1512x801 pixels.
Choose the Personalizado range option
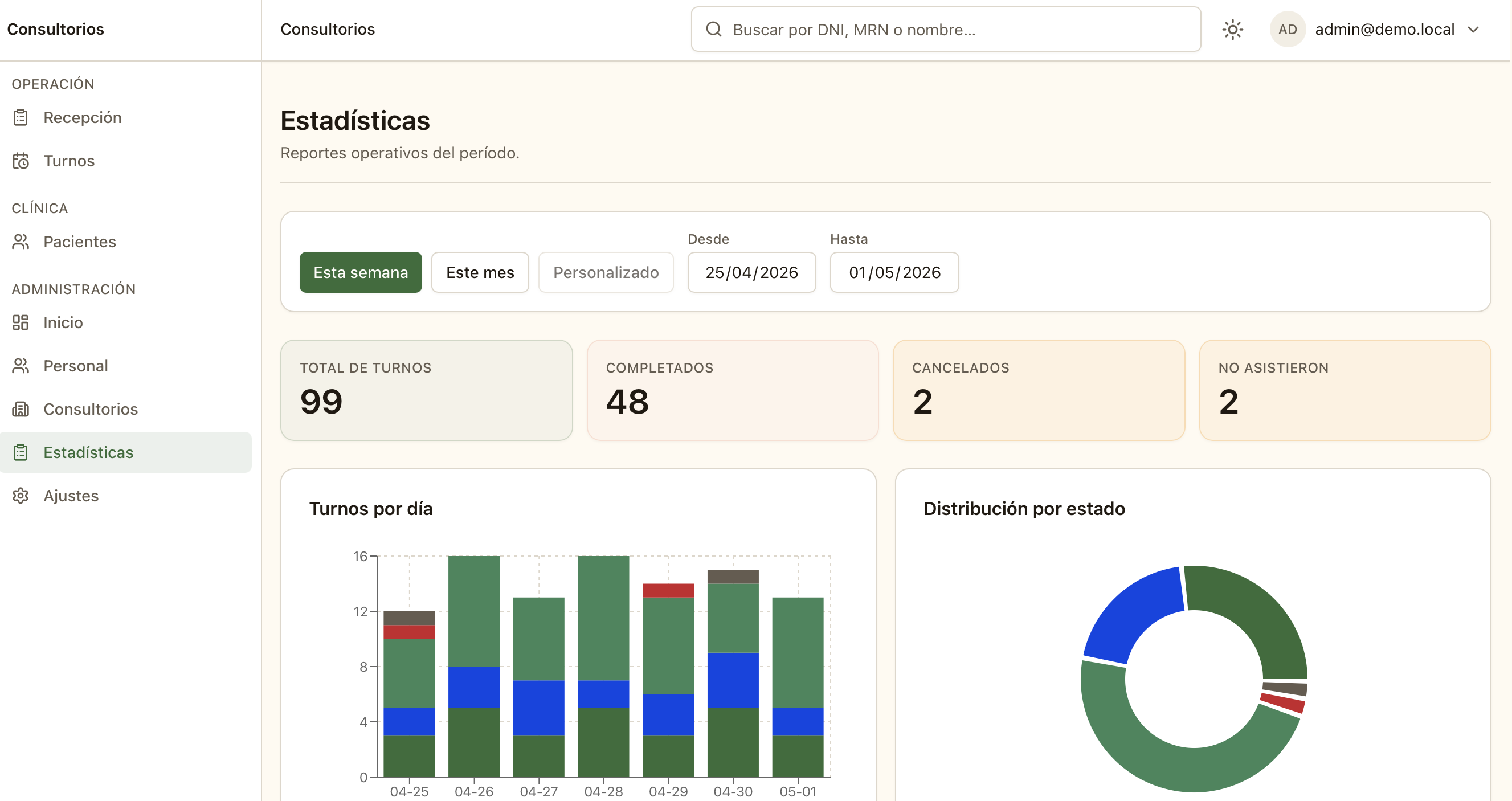606,272
